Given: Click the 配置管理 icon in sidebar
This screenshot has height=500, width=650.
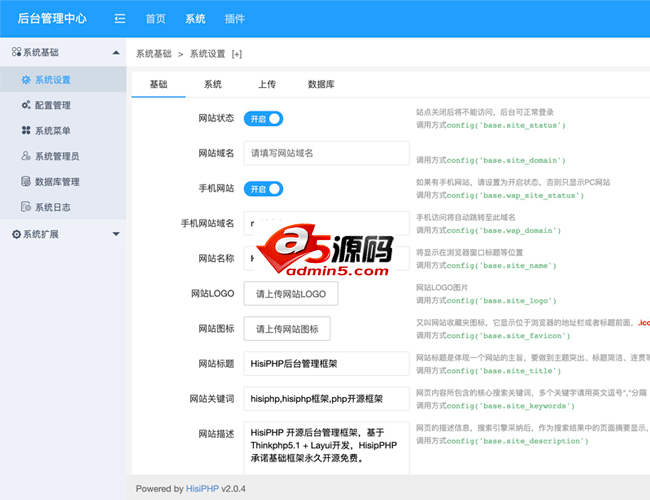Looking at the screenshot, I should point(26,105).
